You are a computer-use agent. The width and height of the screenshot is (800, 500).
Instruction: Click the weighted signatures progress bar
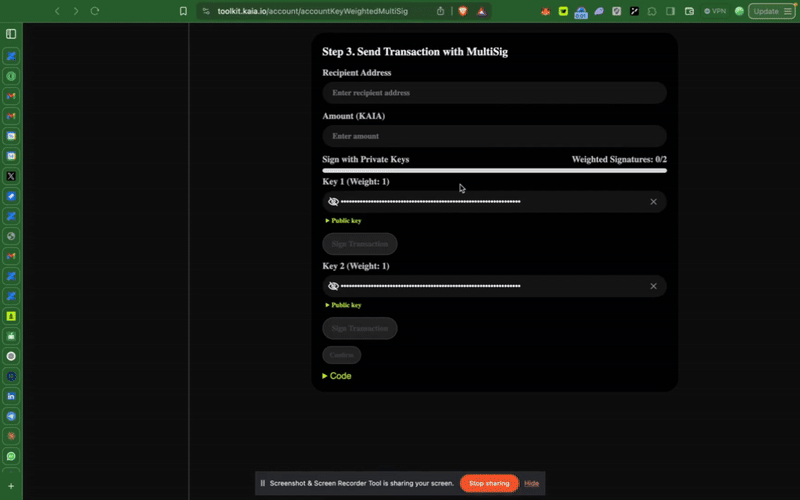(494, 171)
